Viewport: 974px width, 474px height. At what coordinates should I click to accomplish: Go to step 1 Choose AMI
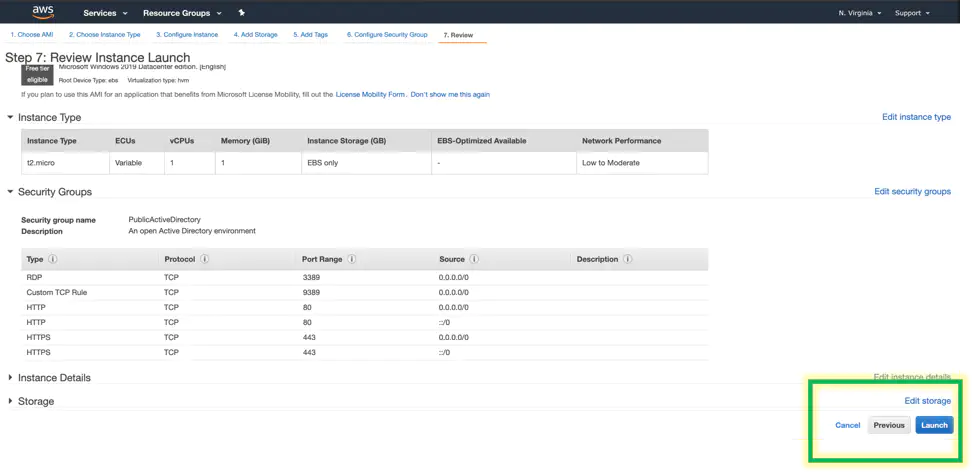[32, 35]
